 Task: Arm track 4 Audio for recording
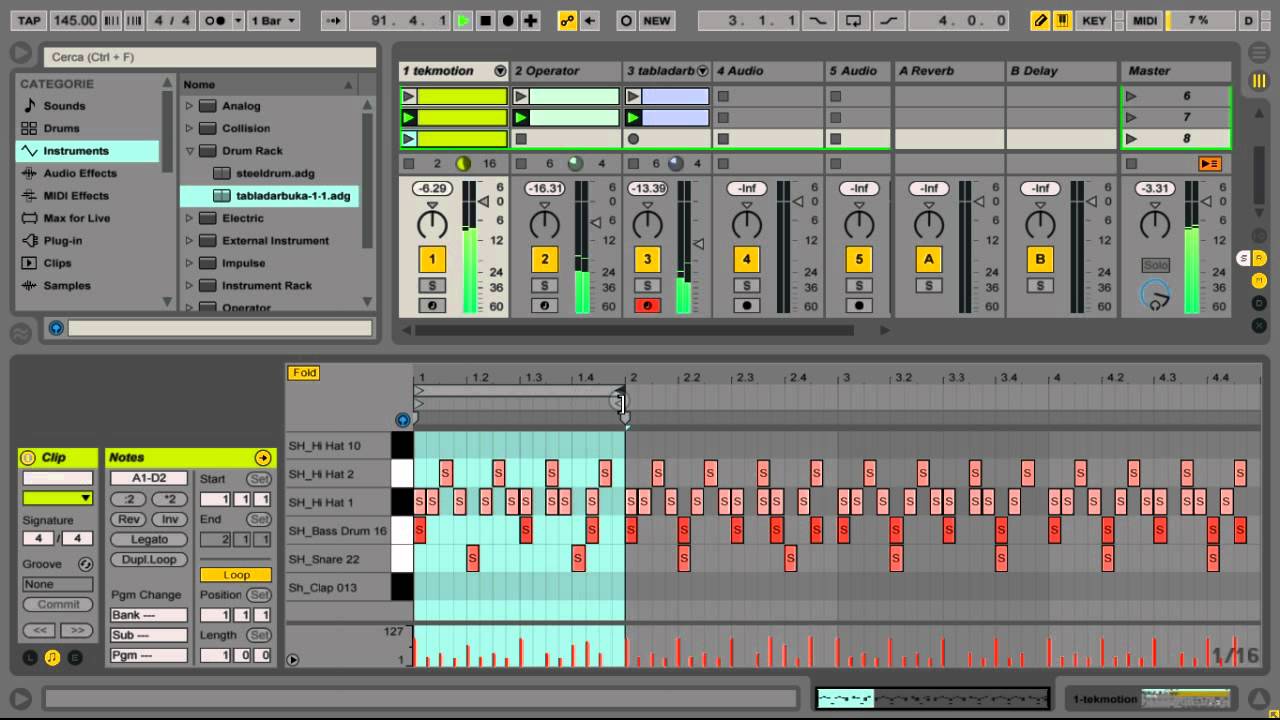pyautogui.click(x=746, y=306)
